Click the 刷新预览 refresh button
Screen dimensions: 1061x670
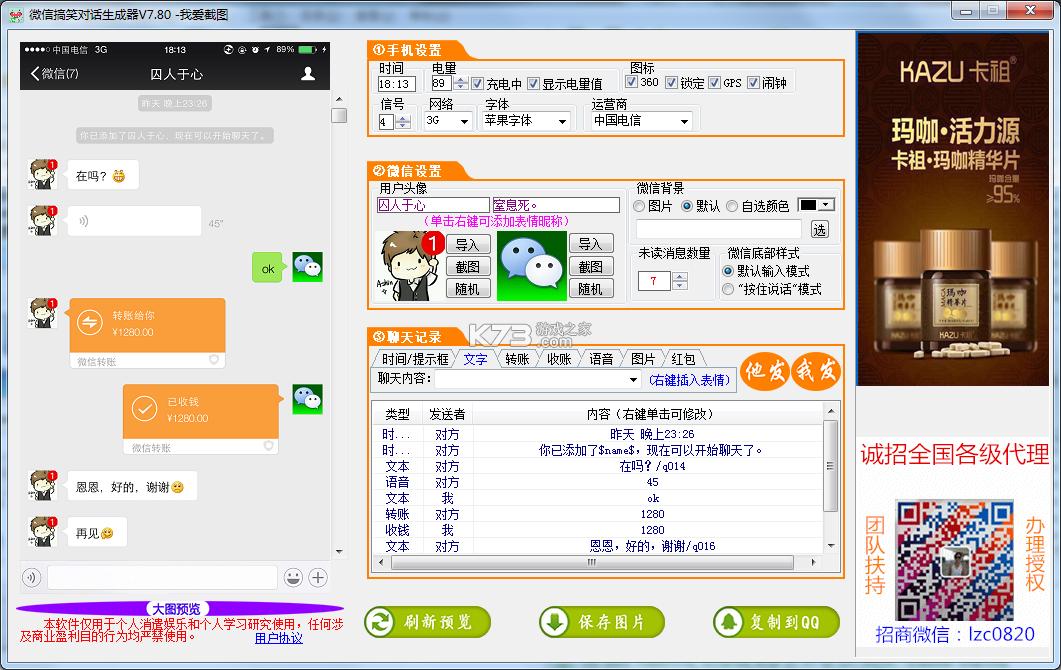427,622
